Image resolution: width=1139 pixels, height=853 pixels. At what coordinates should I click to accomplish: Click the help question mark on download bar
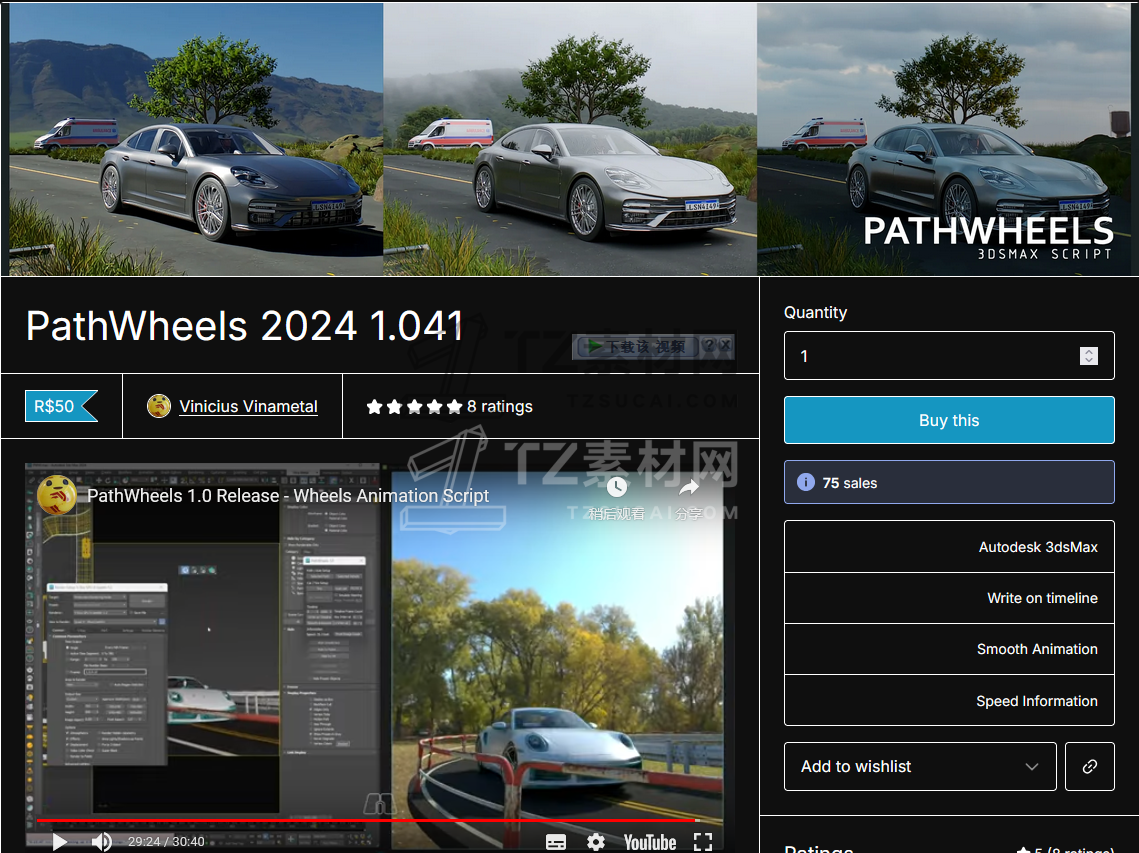coord(708,346)
